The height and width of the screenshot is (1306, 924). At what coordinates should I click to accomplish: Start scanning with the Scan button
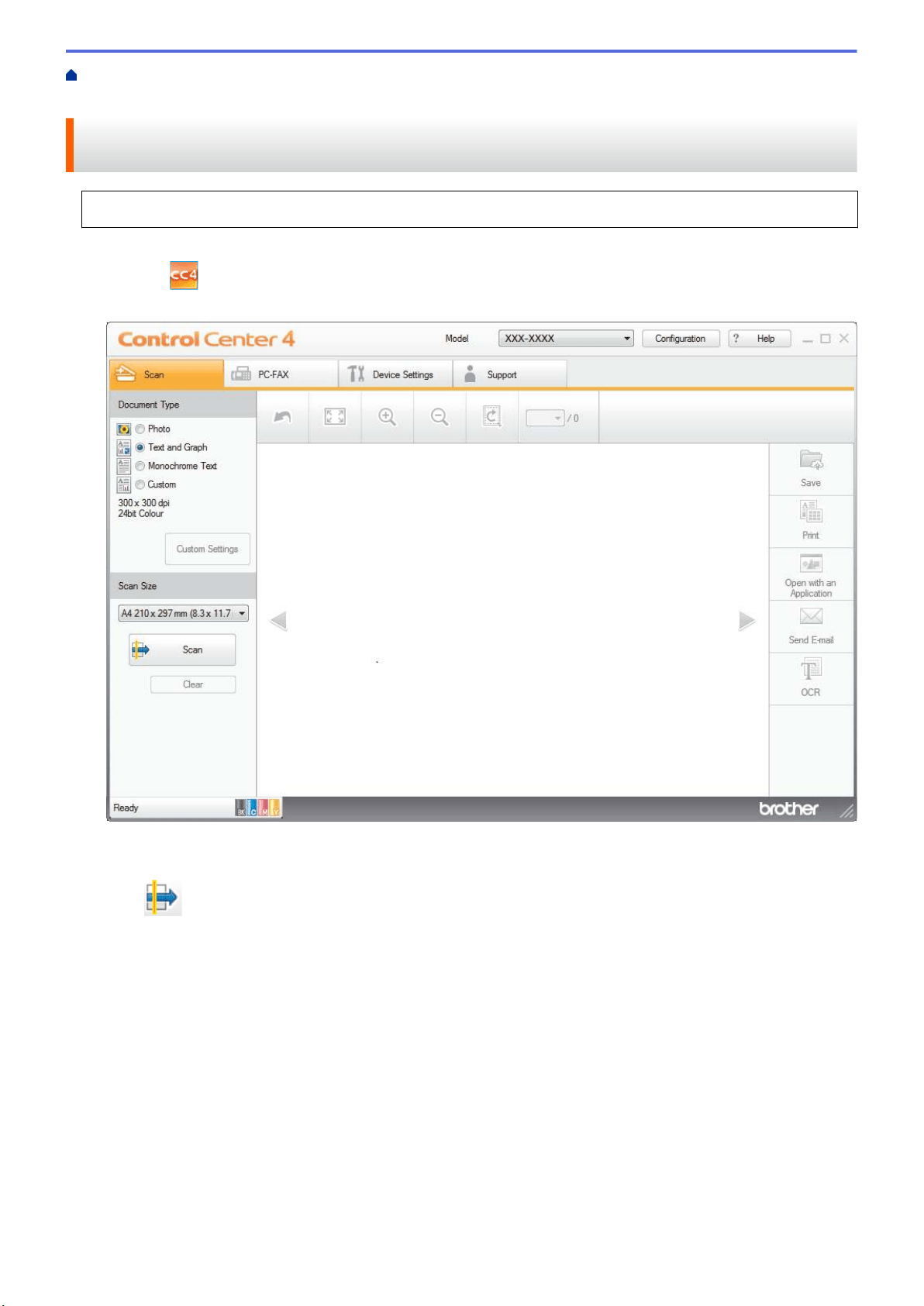182,650
